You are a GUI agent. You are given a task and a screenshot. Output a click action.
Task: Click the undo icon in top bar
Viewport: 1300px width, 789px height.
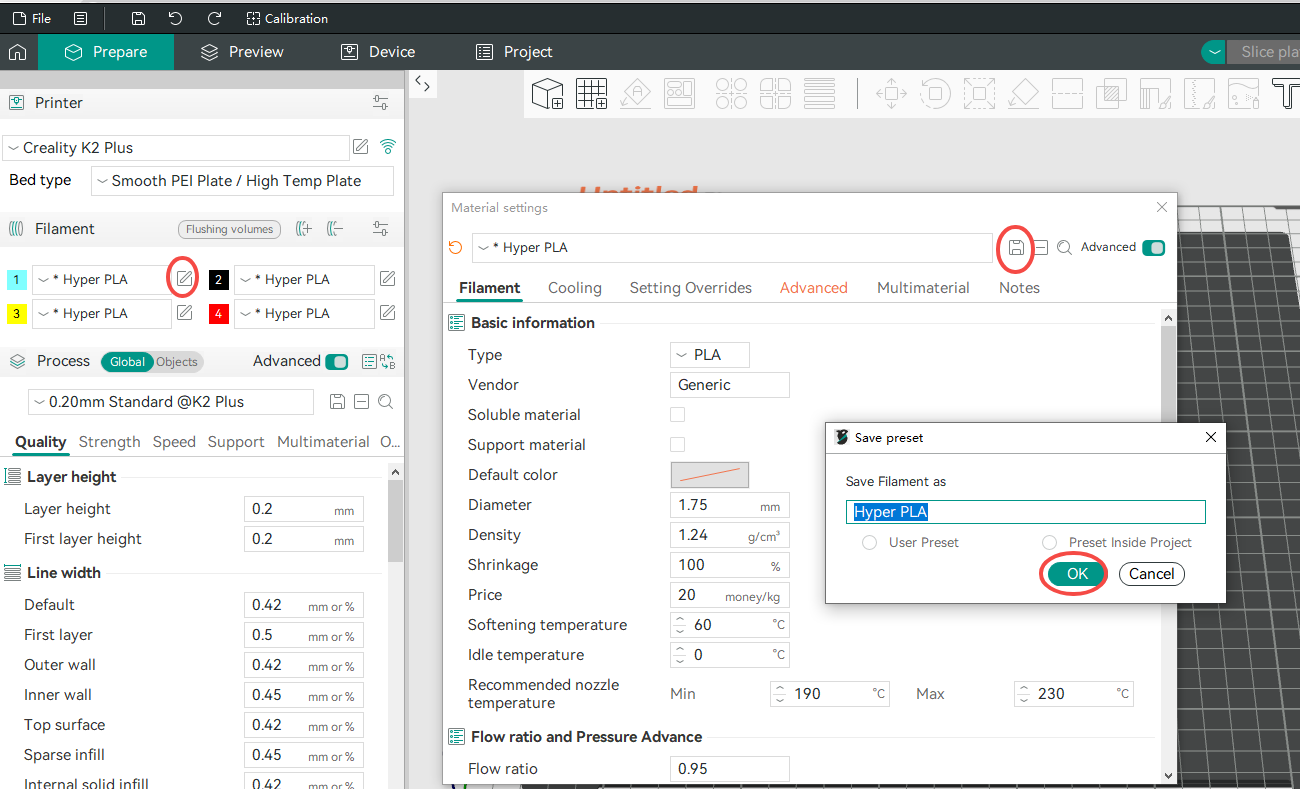(x=176, y=18)
